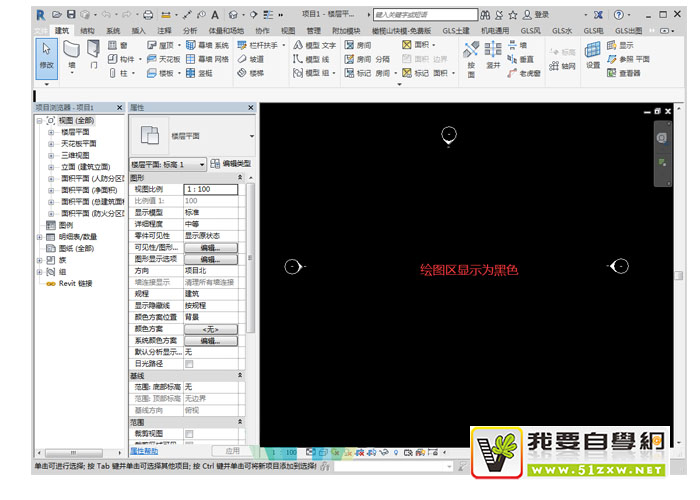The width and height of the screenshot is (700, 500).
Task: Click the 轴网 (Grid) datum tool
Action: (562, 66)
